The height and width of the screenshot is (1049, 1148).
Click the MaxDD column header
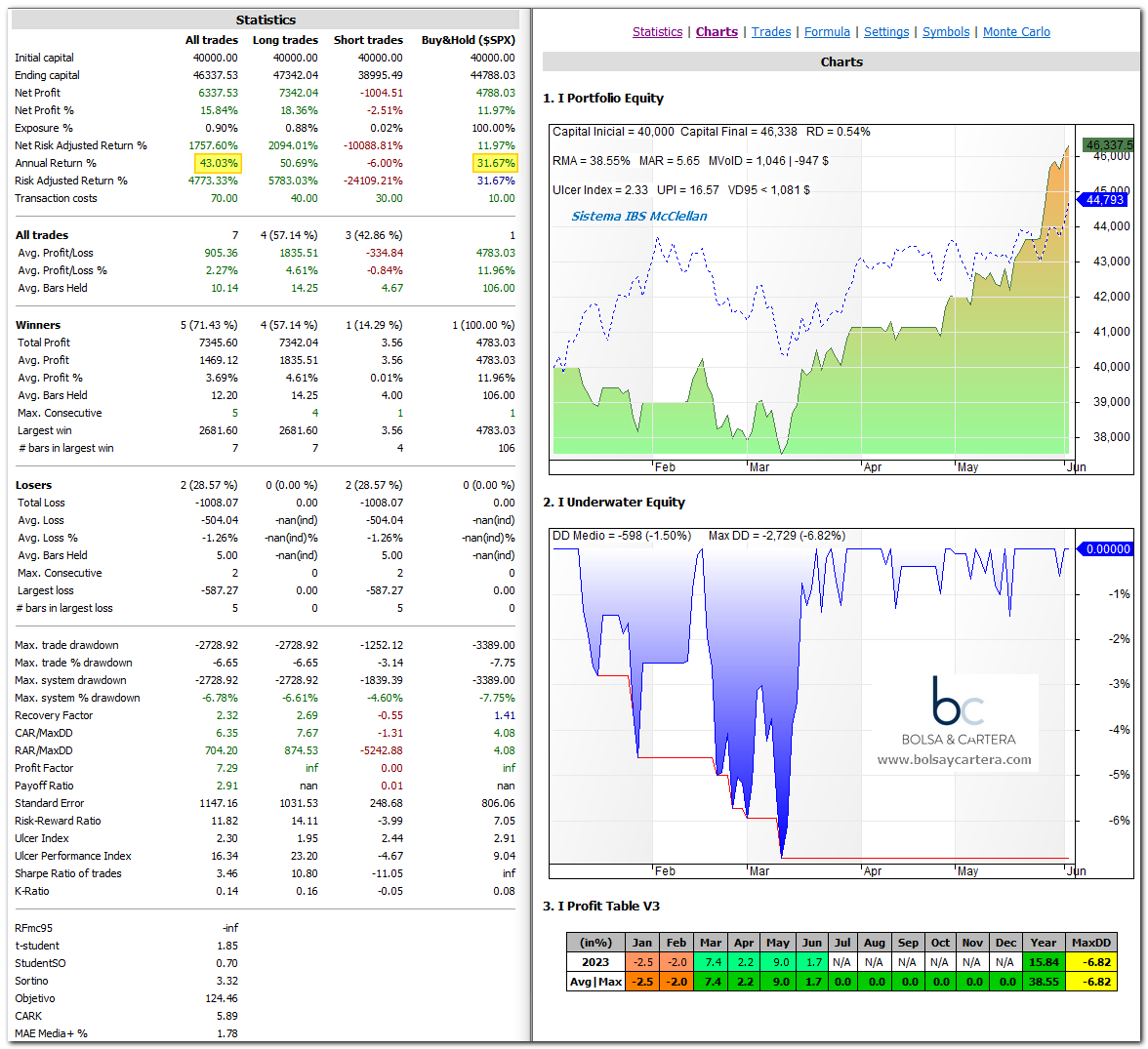point(1091,943)
